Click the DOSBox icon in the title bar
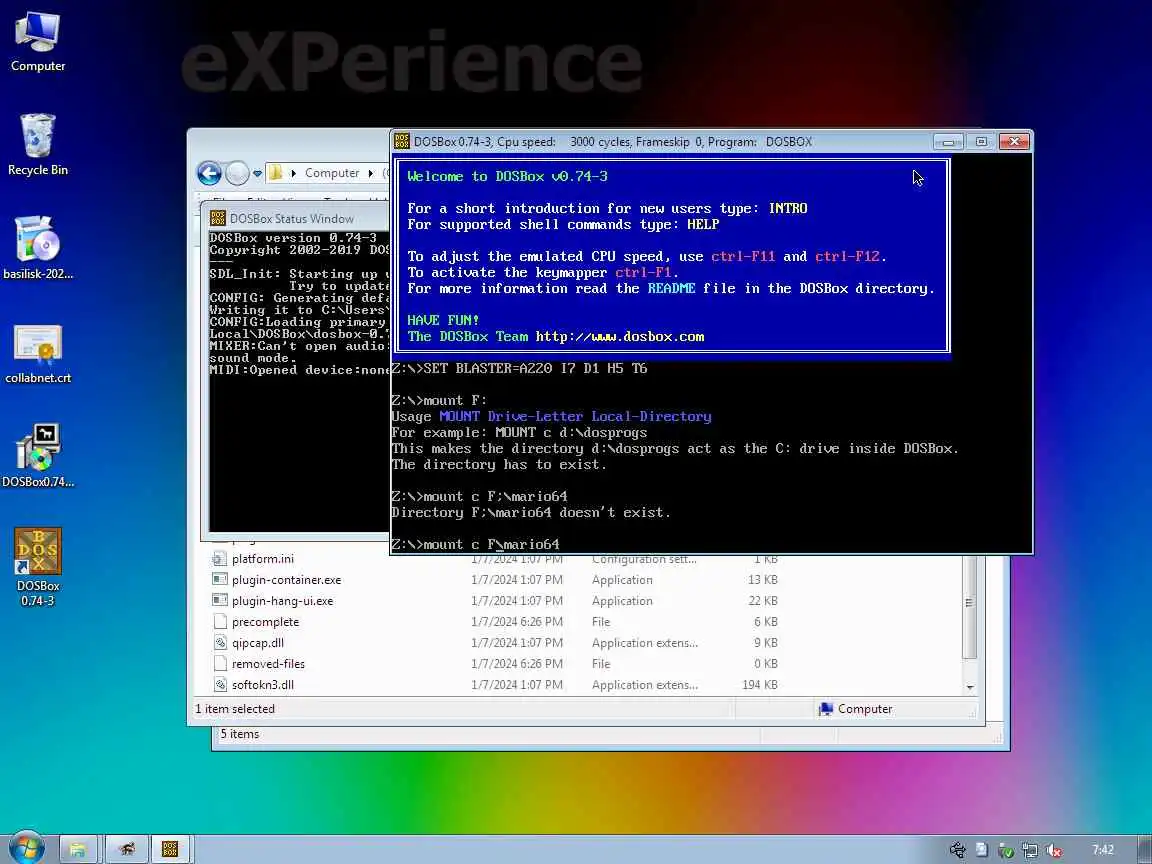Screen dimensions: 1152x864 tap(402, 141)
